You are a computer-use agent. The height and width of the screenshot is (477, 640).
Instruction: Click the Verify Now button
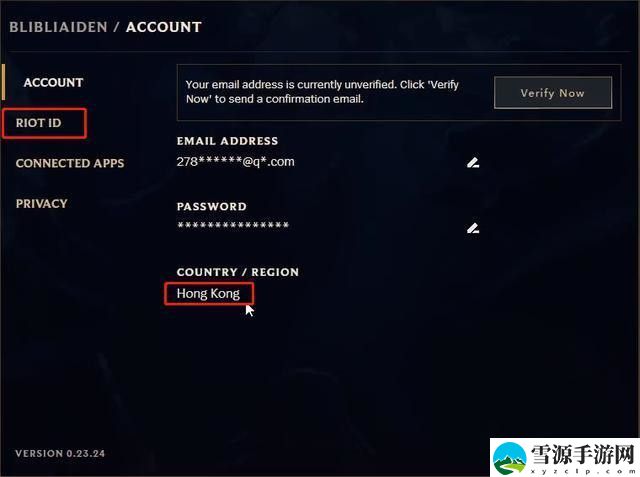click(553, 93)
